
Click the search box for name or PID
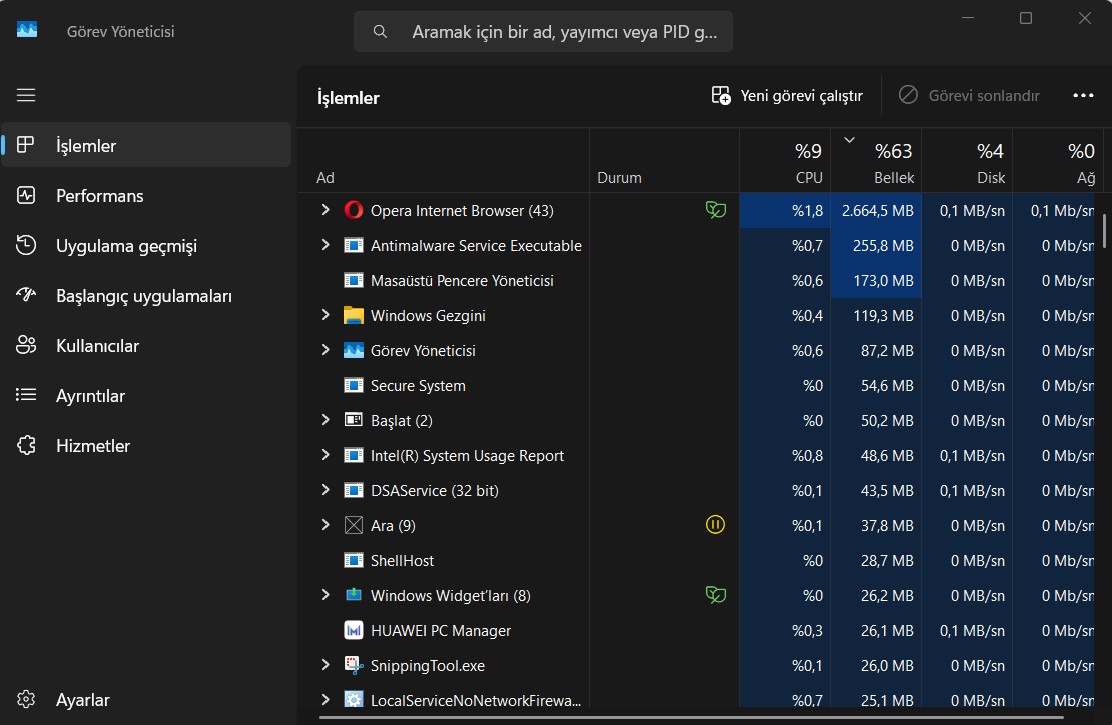coord(543,32)
